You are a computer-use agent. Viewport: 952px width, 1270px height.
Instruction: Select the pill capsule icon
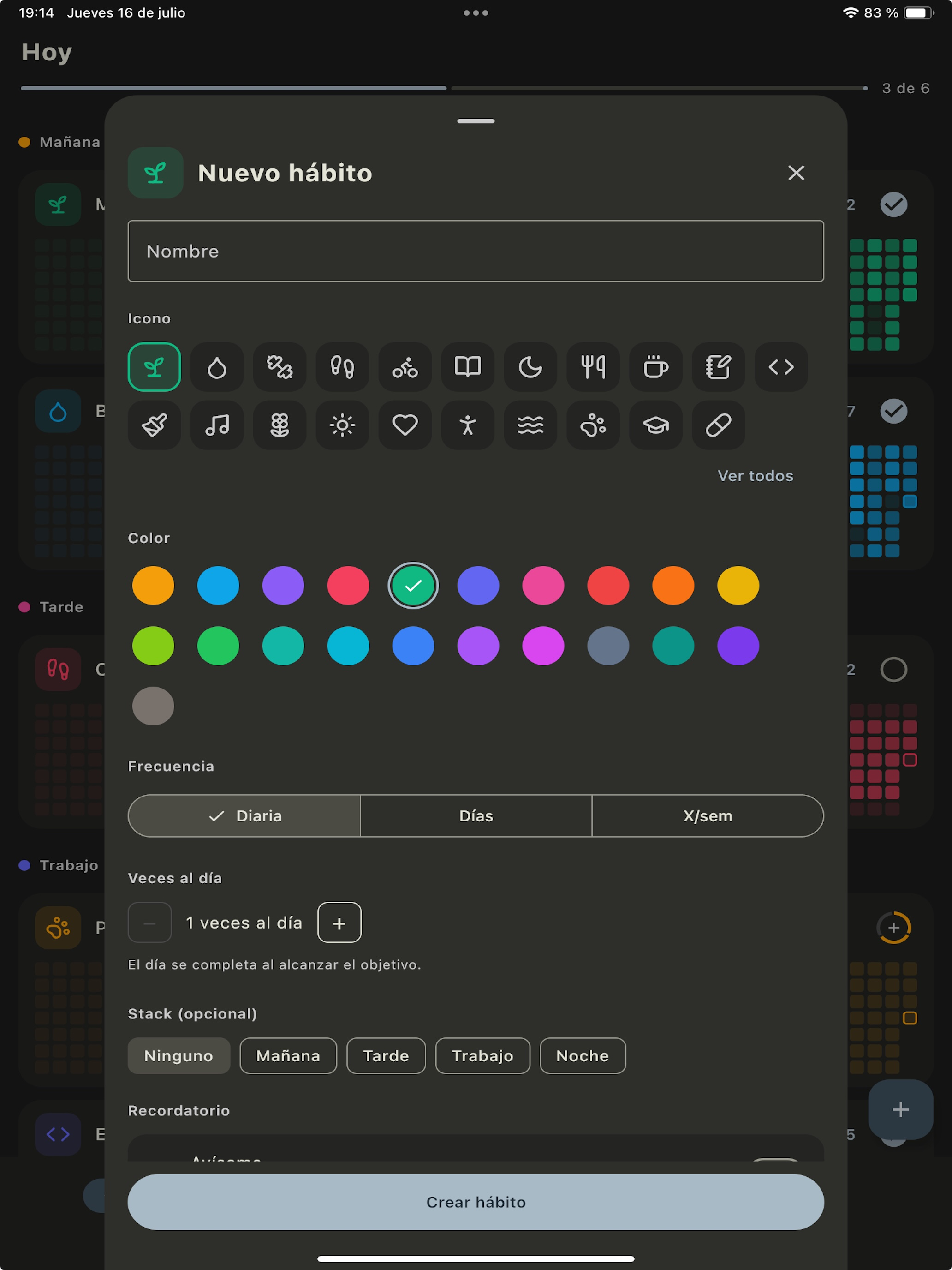(719, 425)
